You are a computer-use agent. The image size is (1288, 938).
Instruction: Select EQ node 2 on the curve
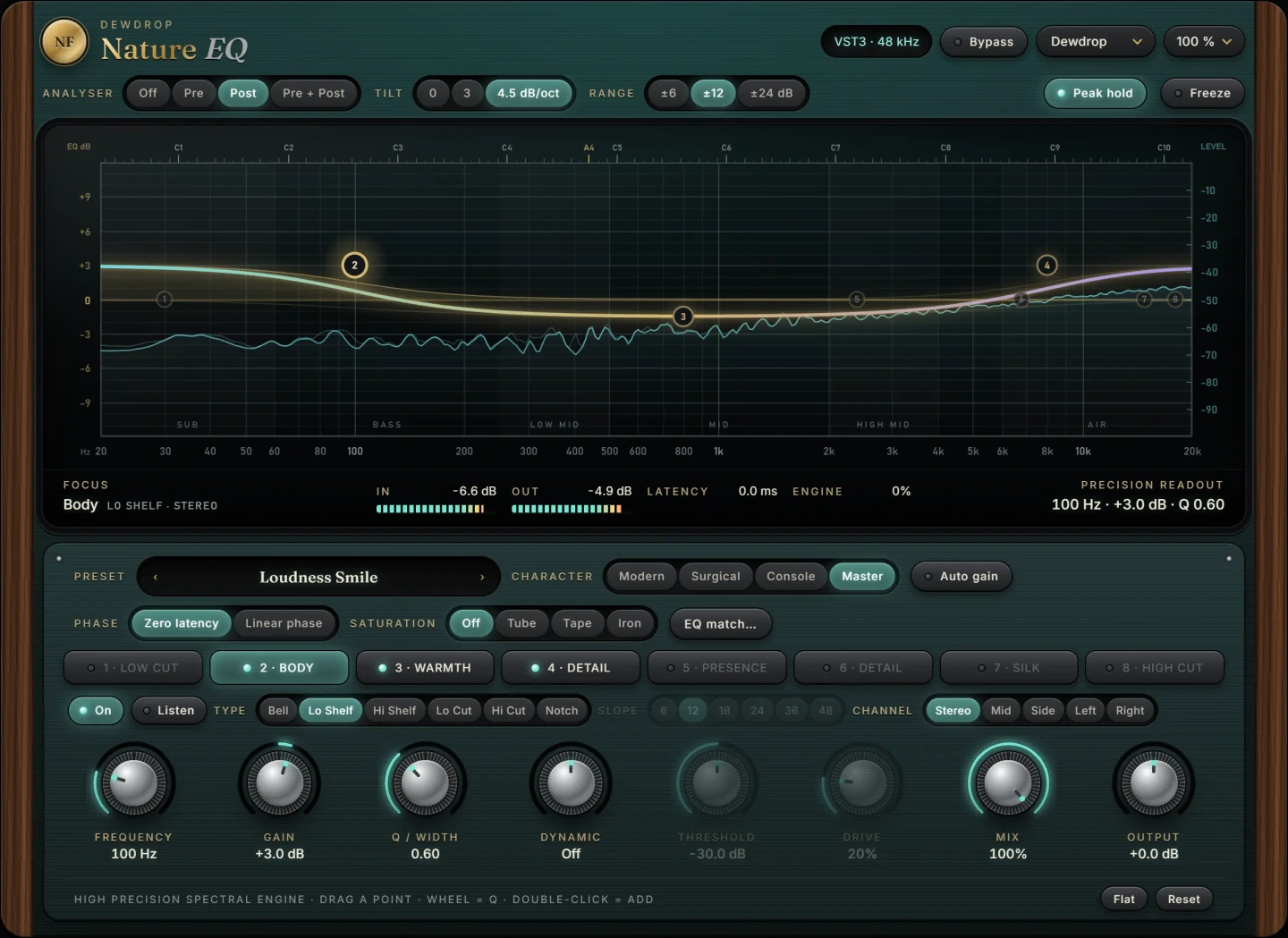pos(355,265)
